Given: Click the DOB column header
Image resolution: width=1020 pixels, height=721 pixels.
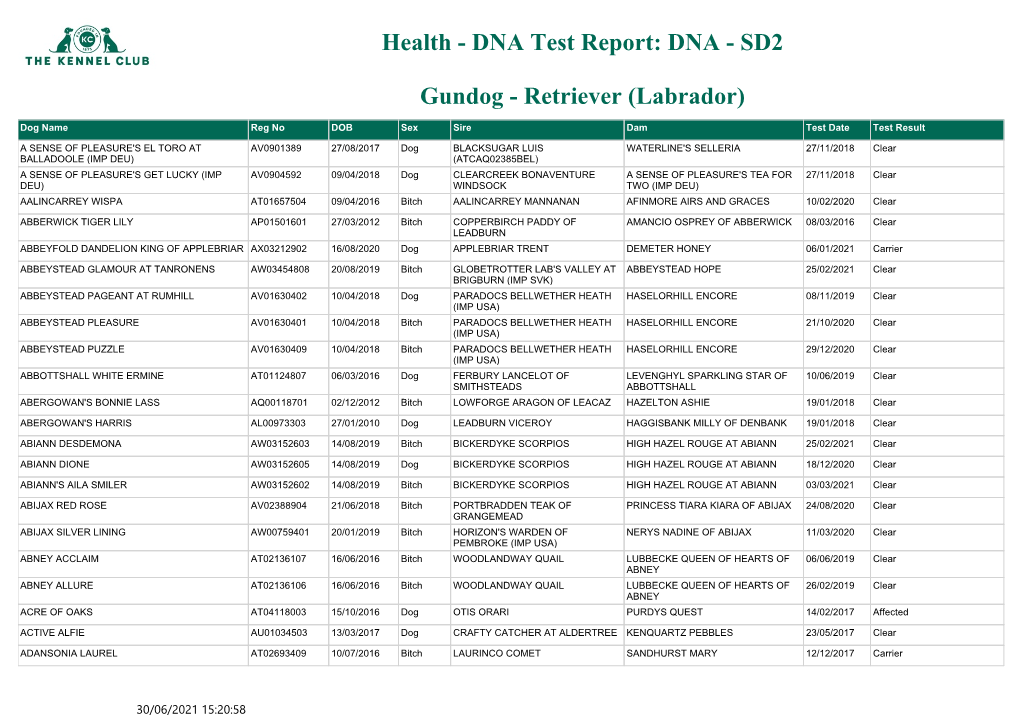Looking at the screenshot, I should click(341, 128).
